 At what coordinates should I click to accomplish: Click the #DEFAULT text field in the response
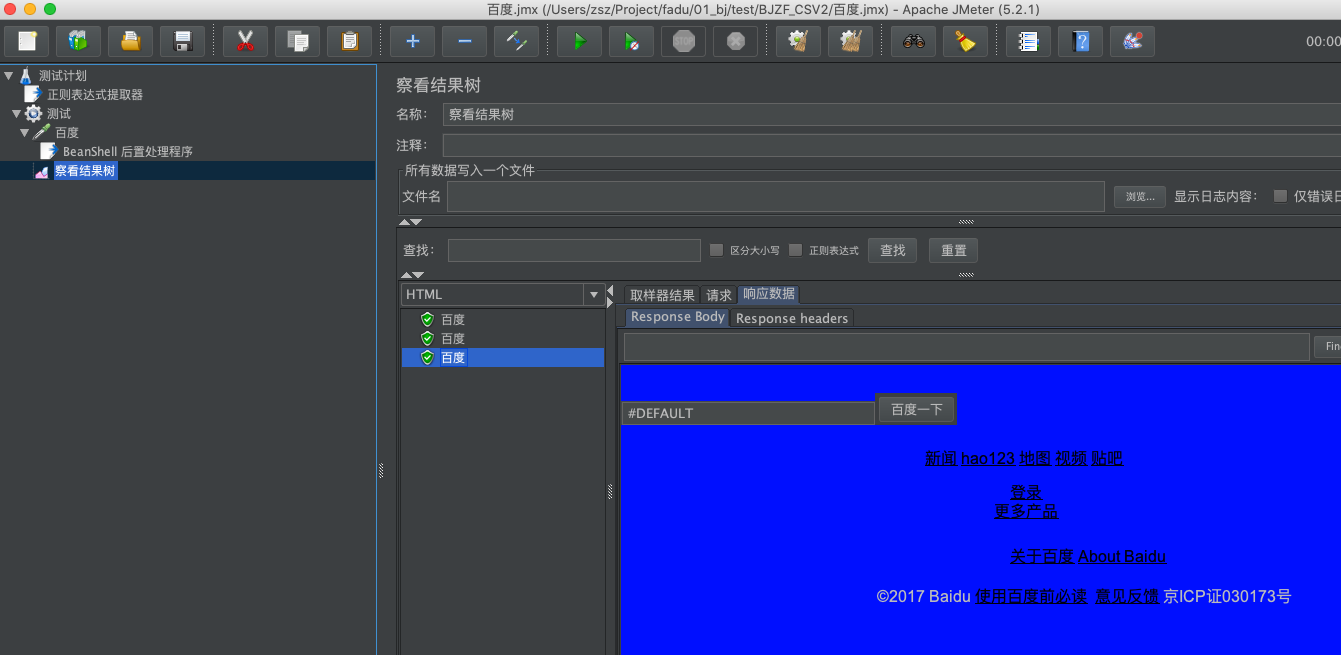[x=748, y=413]
